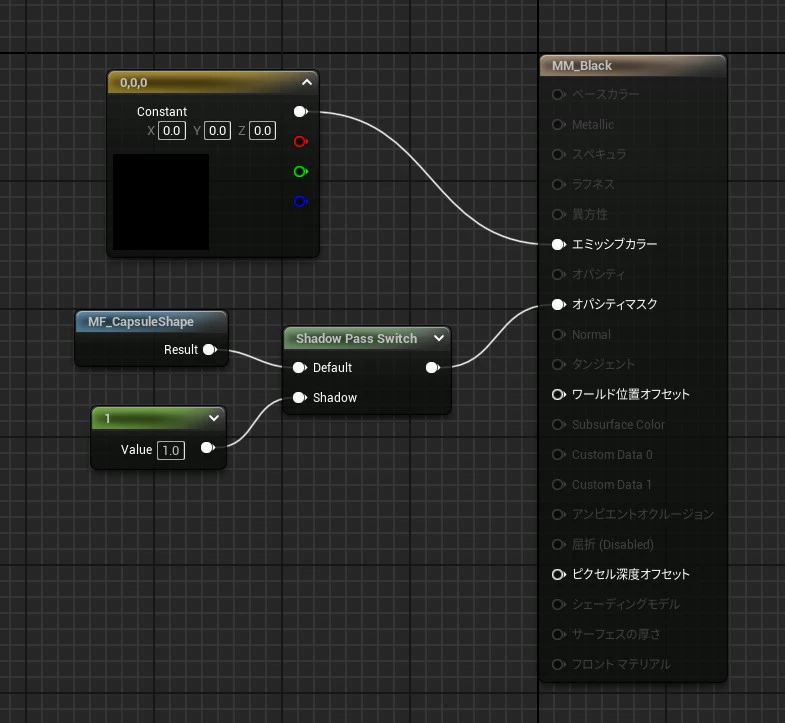Select the MF_CapsuleShape node header
Screen dimensions: 785x723
(x=151, y=321)
